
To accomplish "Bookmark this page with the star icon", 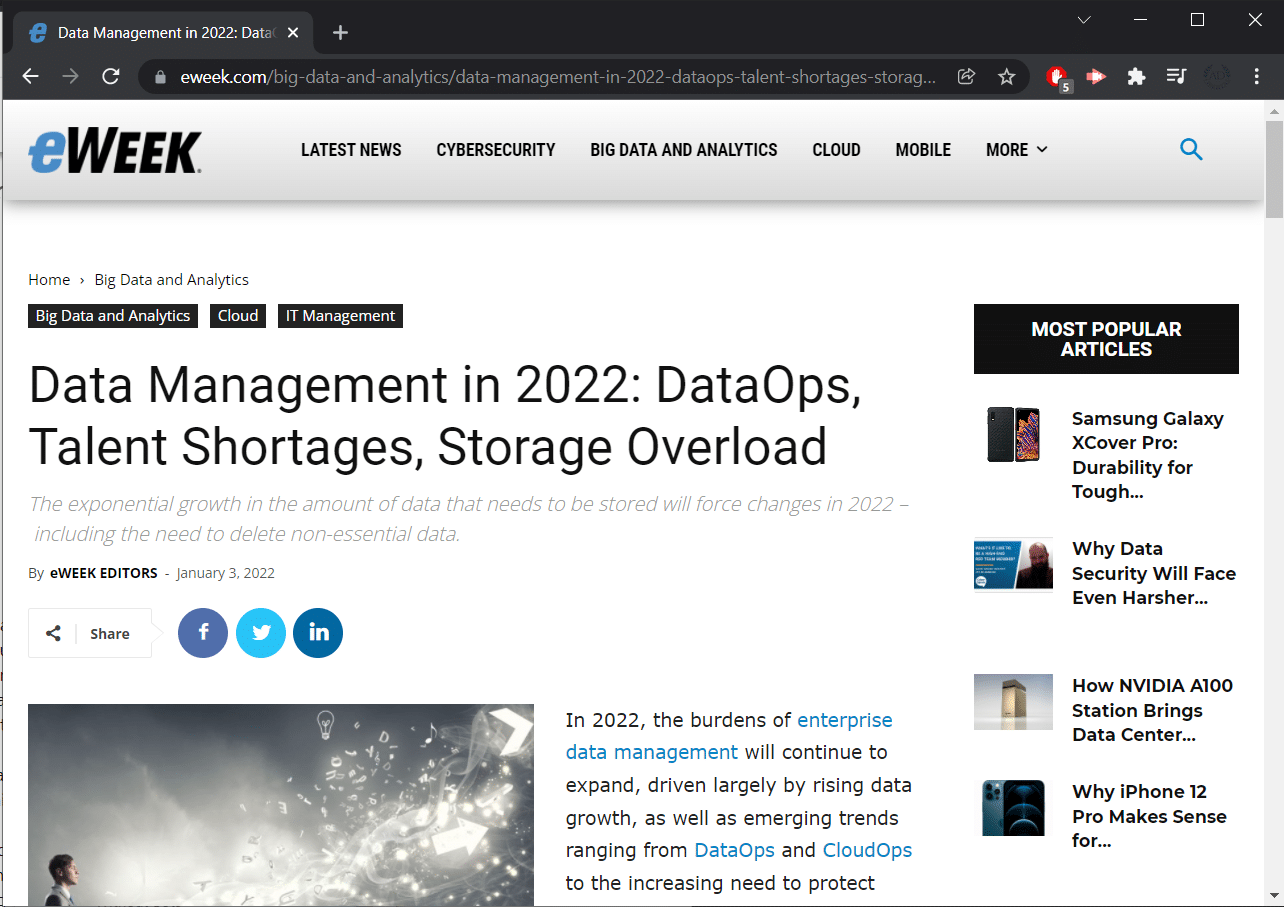I will pyautogui.click(x=1006, y=76).
